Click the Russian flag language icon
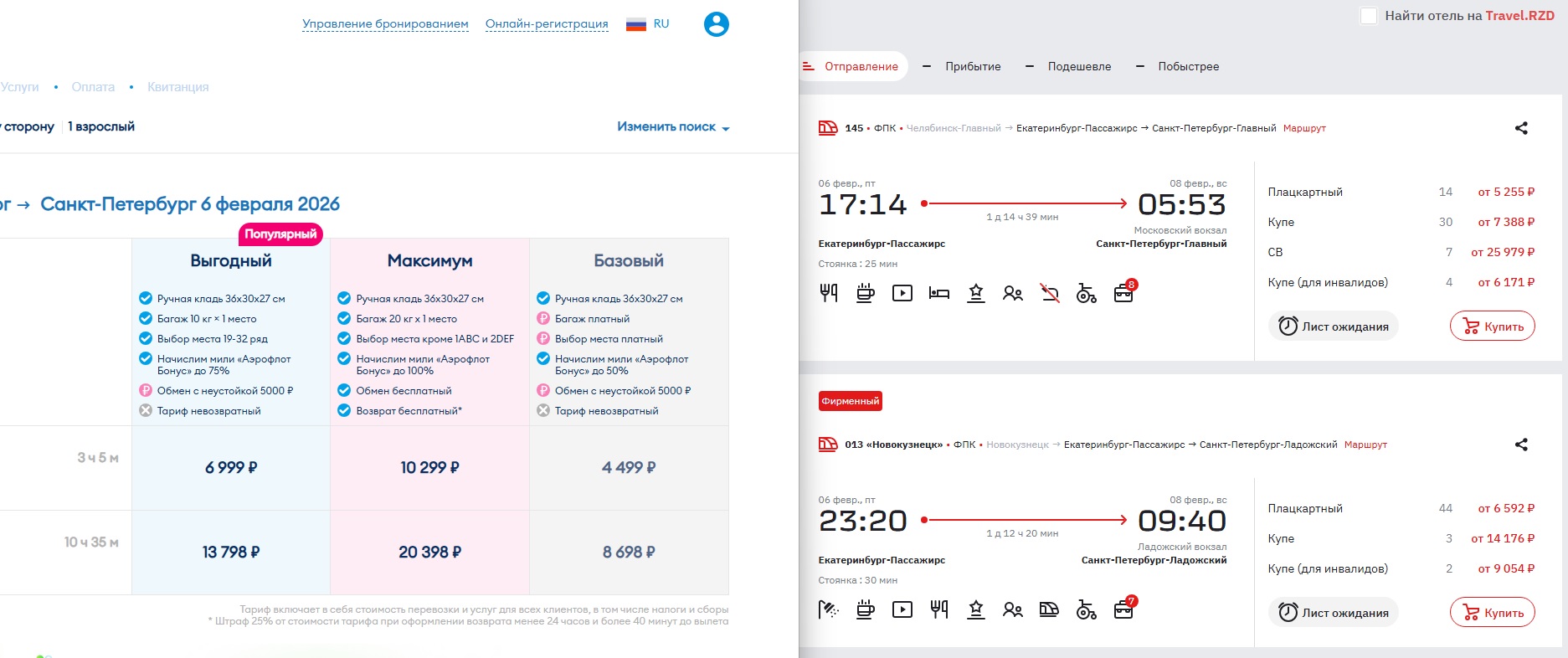The height and width of the screenshot is (658, 1568). tap(636, 24)
